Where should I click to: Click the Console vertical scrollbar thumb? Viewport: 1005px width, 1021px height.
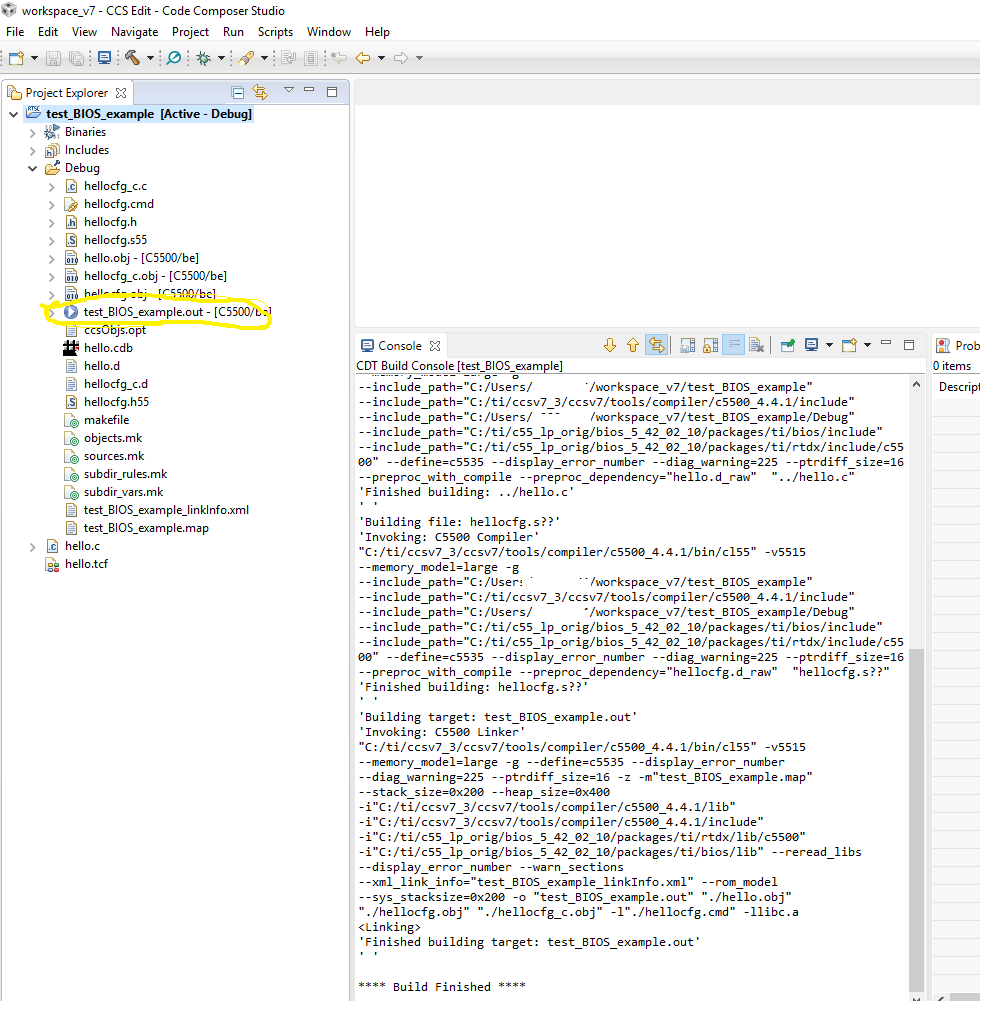(916, 819)
